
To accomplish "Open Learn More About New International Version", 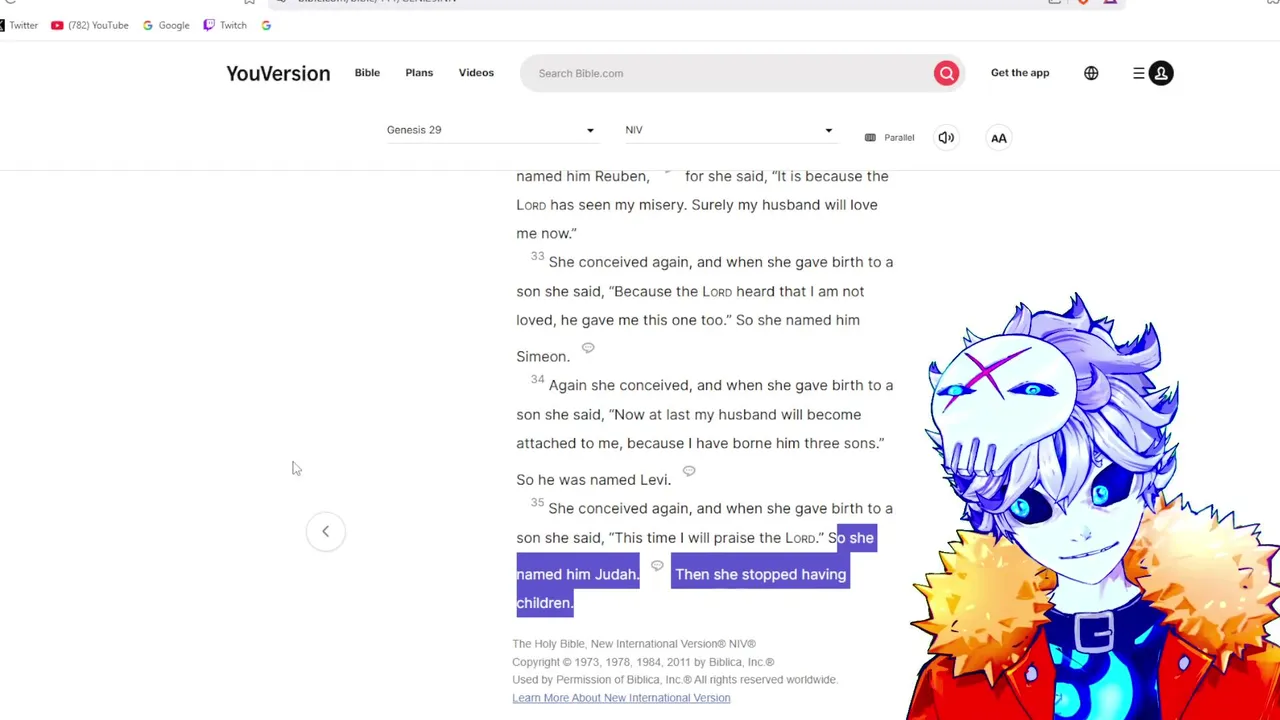I will 621,698.
